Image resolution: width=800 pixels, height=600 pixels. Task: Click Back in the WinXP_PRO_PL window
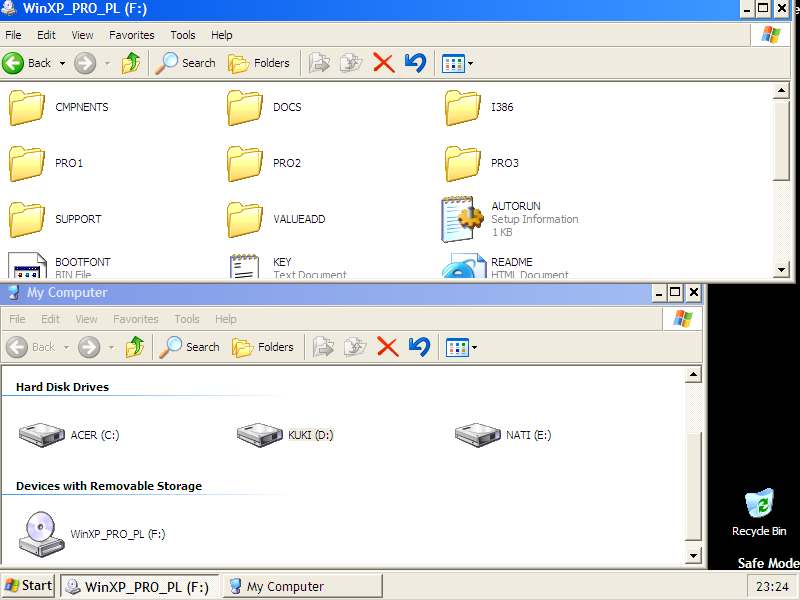(27, 63)
